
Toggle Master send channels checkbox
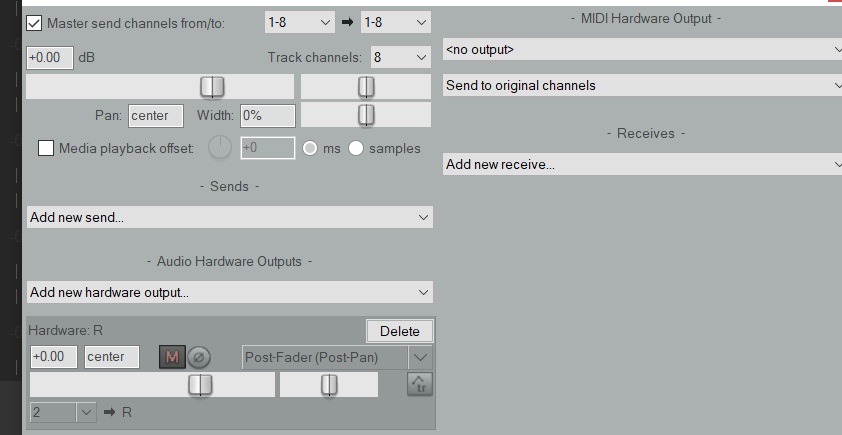coord(35,22)
